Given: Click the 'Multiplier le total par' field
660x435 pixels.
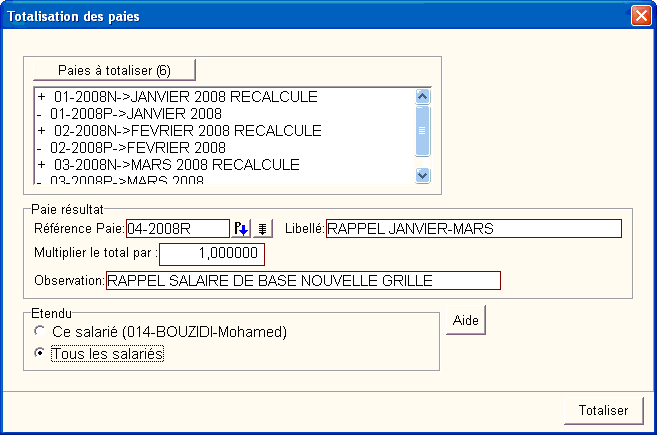Looking at the screenshot, I should 211,254.
